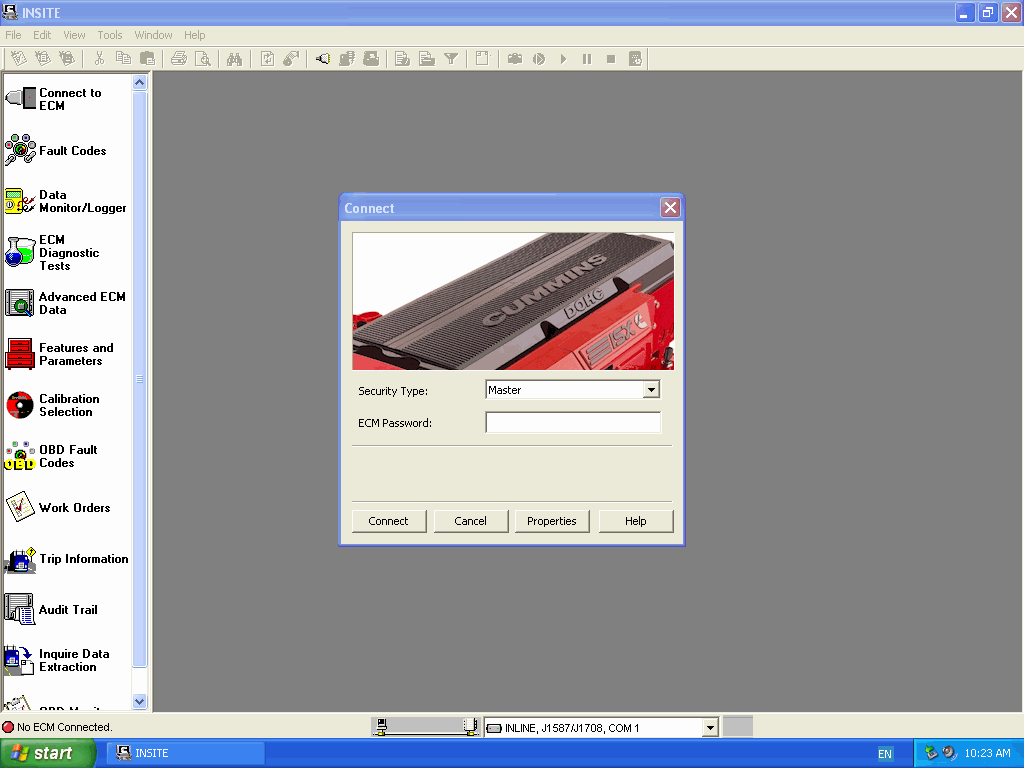Open the Tools menu
Screen dimensions: 1025x770
point(110,35)
